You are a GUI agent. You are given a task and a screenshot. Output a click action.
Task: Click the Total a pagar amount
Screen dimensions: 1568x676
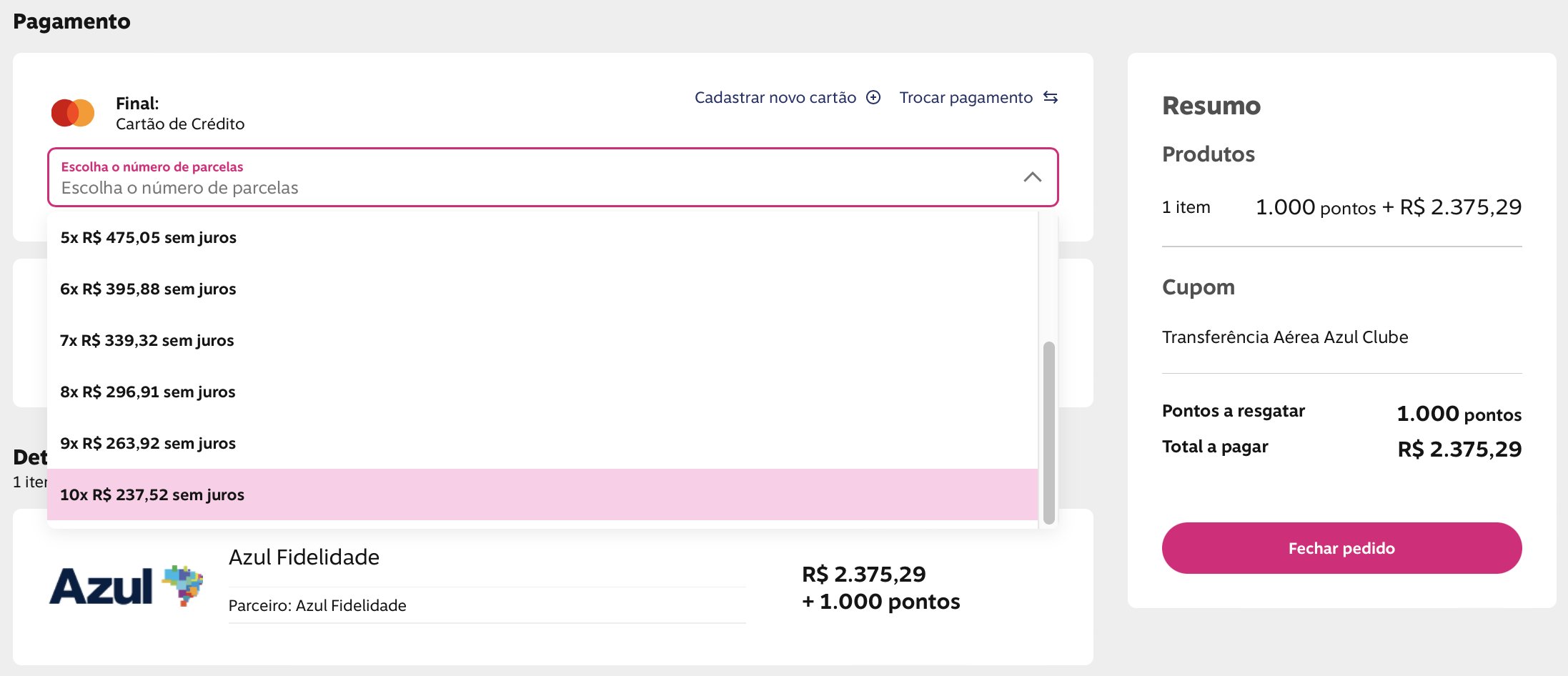(1459, 449)
